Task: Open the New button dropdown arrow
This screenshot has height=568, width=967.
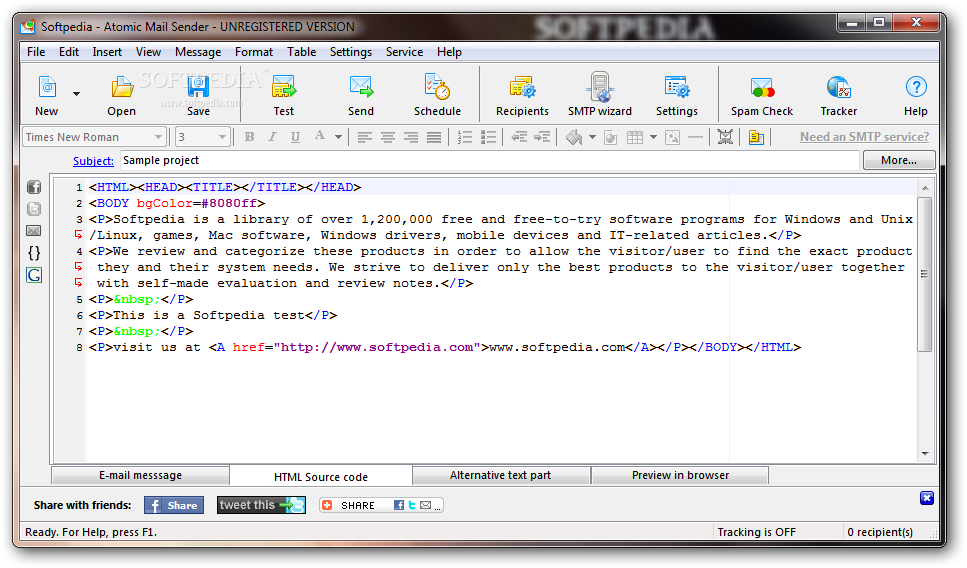Action: click(x=76, y=94)
